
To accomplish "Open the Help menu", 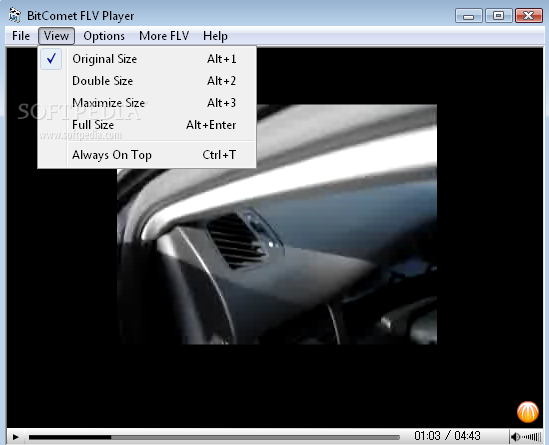I will click(215, 36).
